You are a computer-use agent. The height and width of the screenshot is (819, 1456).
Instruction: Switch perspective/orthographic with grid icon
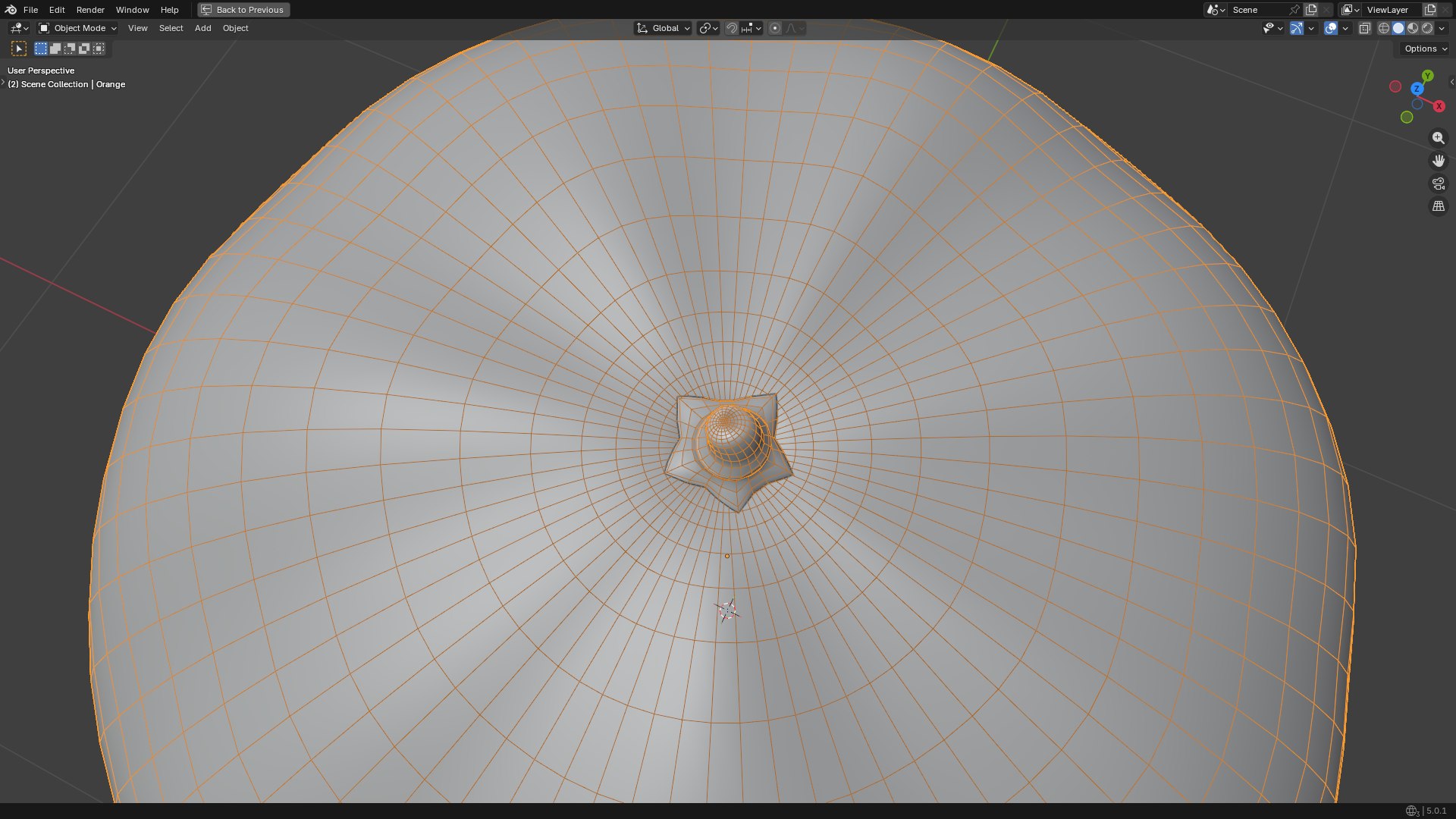(x=1438, y=206)
